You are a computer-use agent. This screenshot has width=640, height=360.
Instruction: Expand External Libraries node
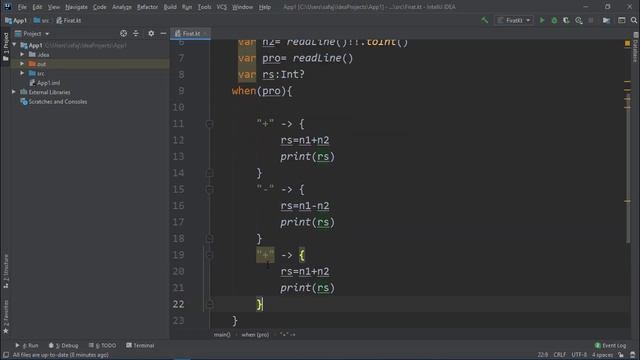14,92
